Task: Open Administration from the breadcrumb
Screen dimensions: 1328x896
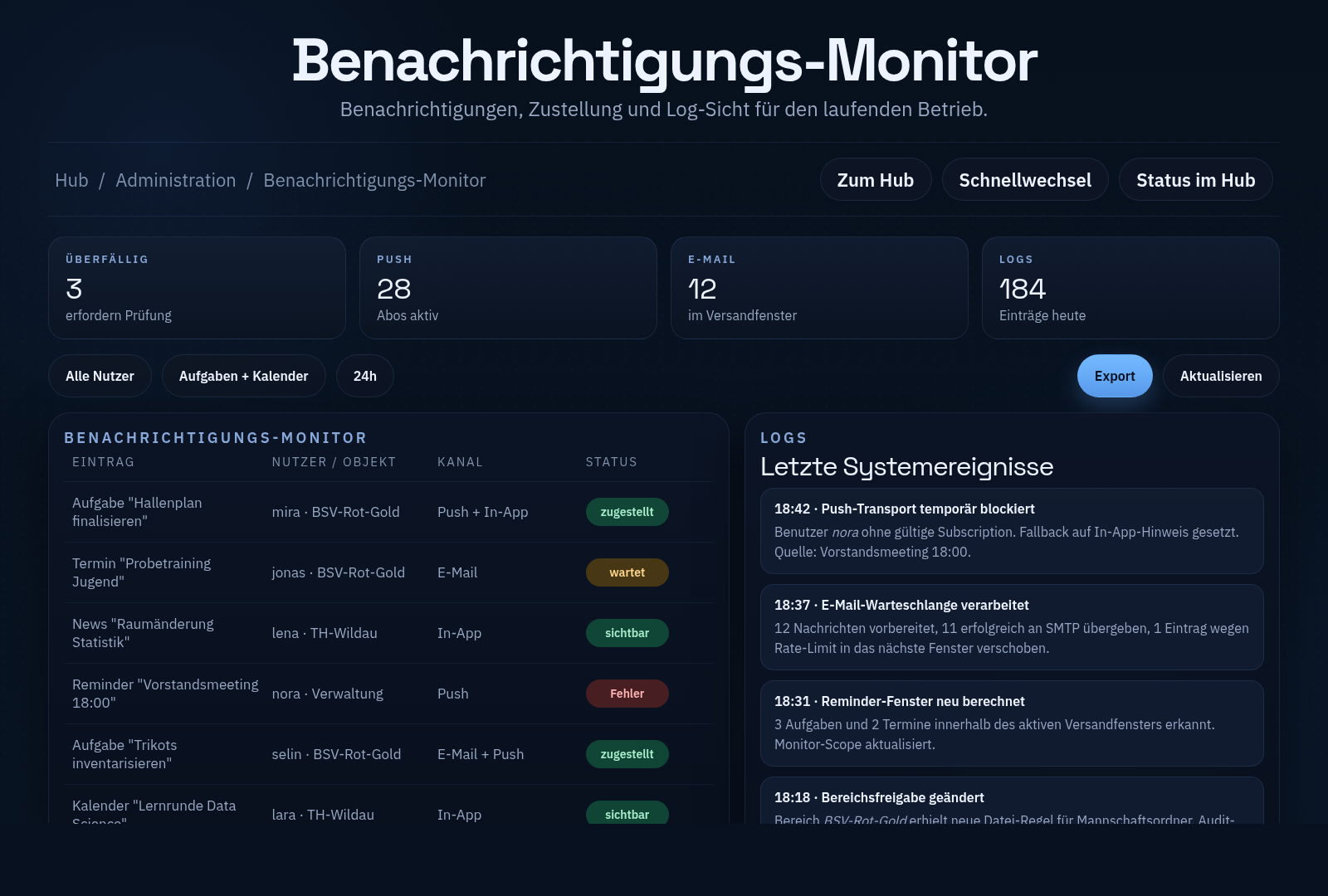Action: click(x=176, y=180)
